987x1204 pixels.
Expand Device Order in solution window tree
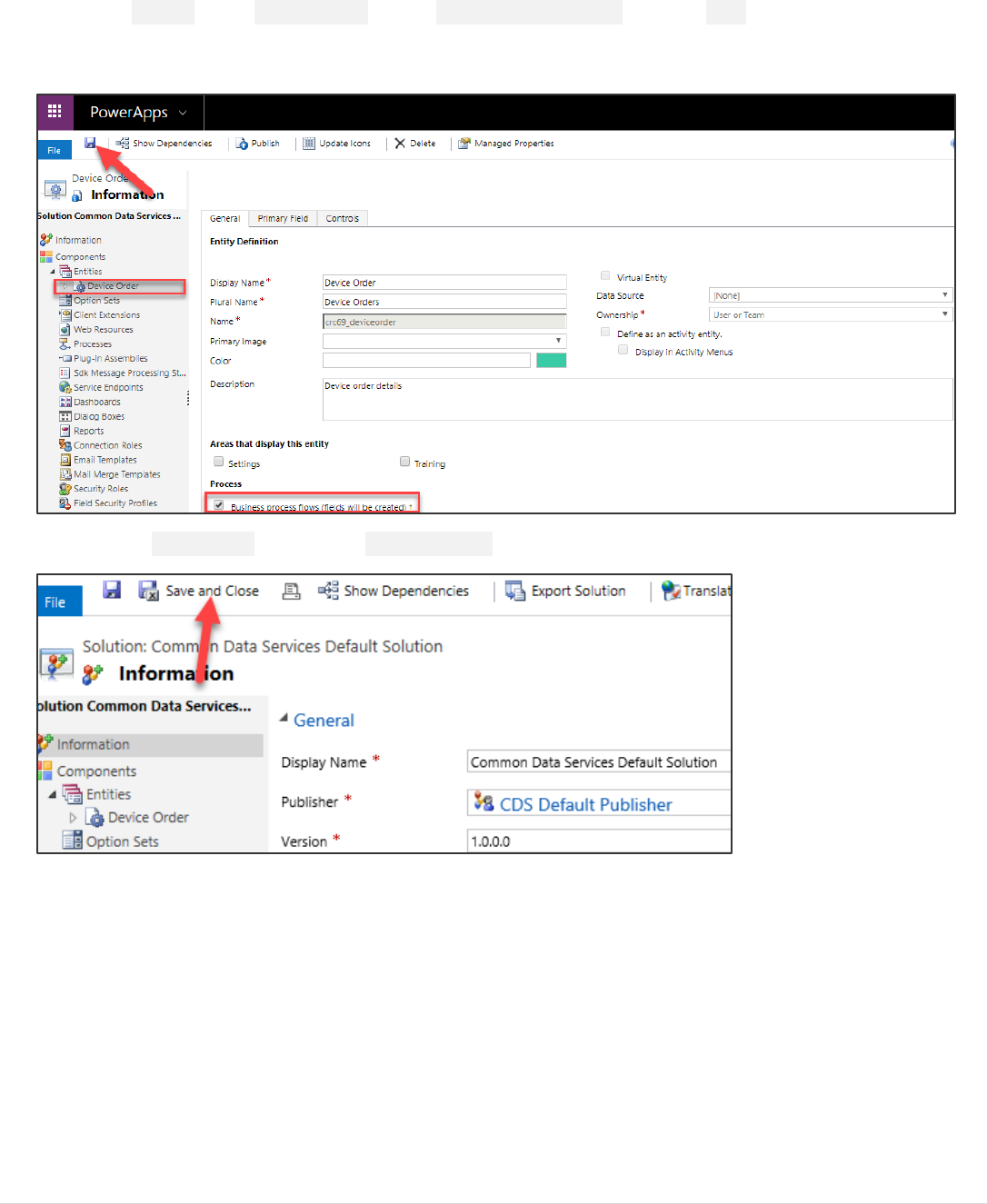[73, 818]
